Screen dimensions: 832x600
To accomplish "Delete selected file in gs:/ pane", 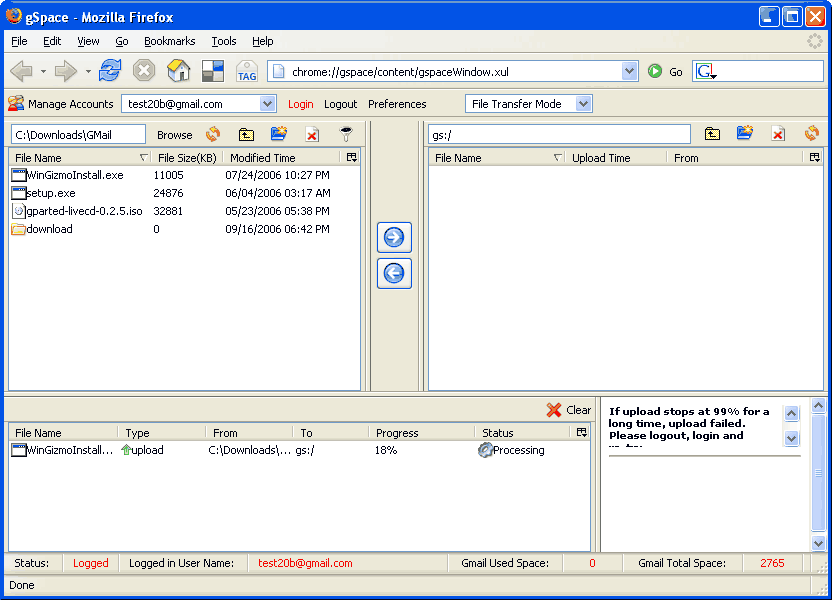I will coord(778,134).
